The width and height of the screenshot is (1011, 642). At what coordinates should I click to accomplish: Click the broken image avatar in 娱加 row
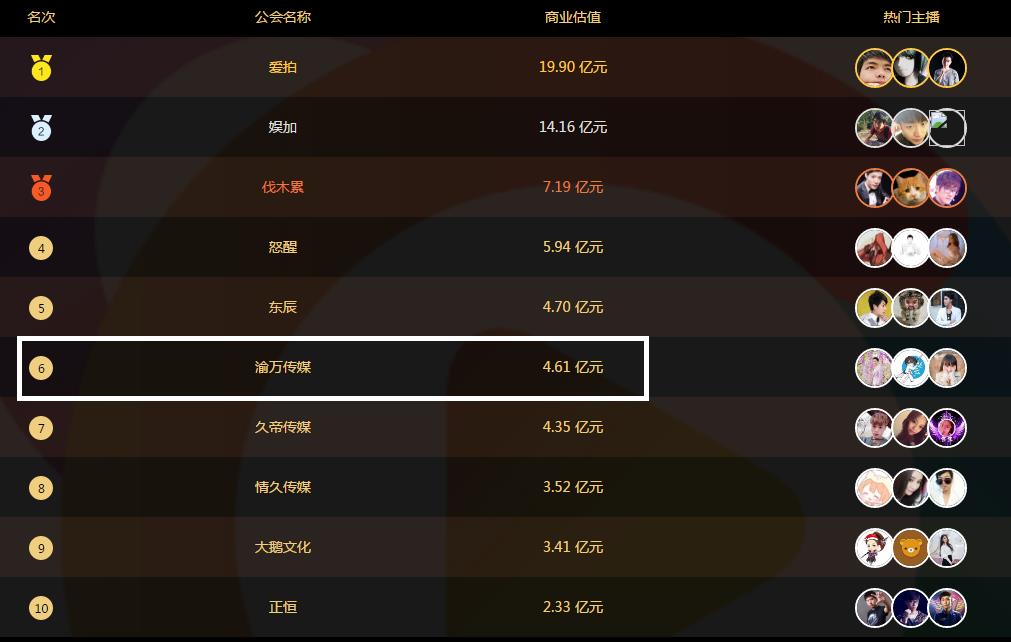click(x=947, y=128)
